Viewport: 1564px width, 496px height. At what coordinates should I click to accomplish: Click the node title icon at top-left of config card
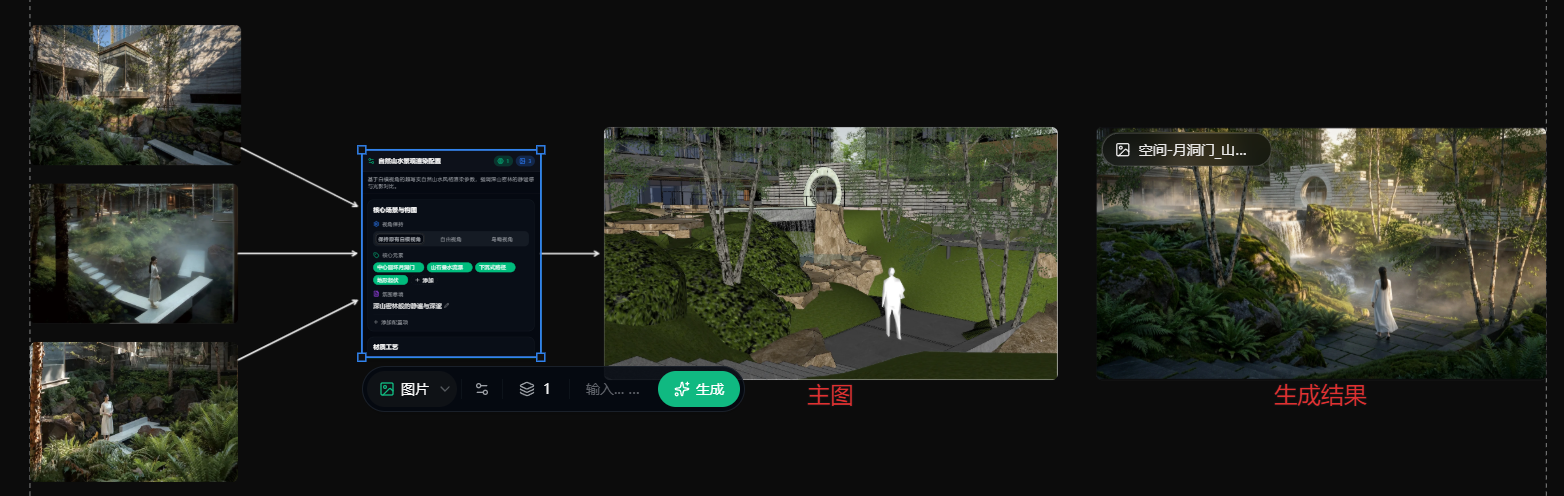point(371,161)
